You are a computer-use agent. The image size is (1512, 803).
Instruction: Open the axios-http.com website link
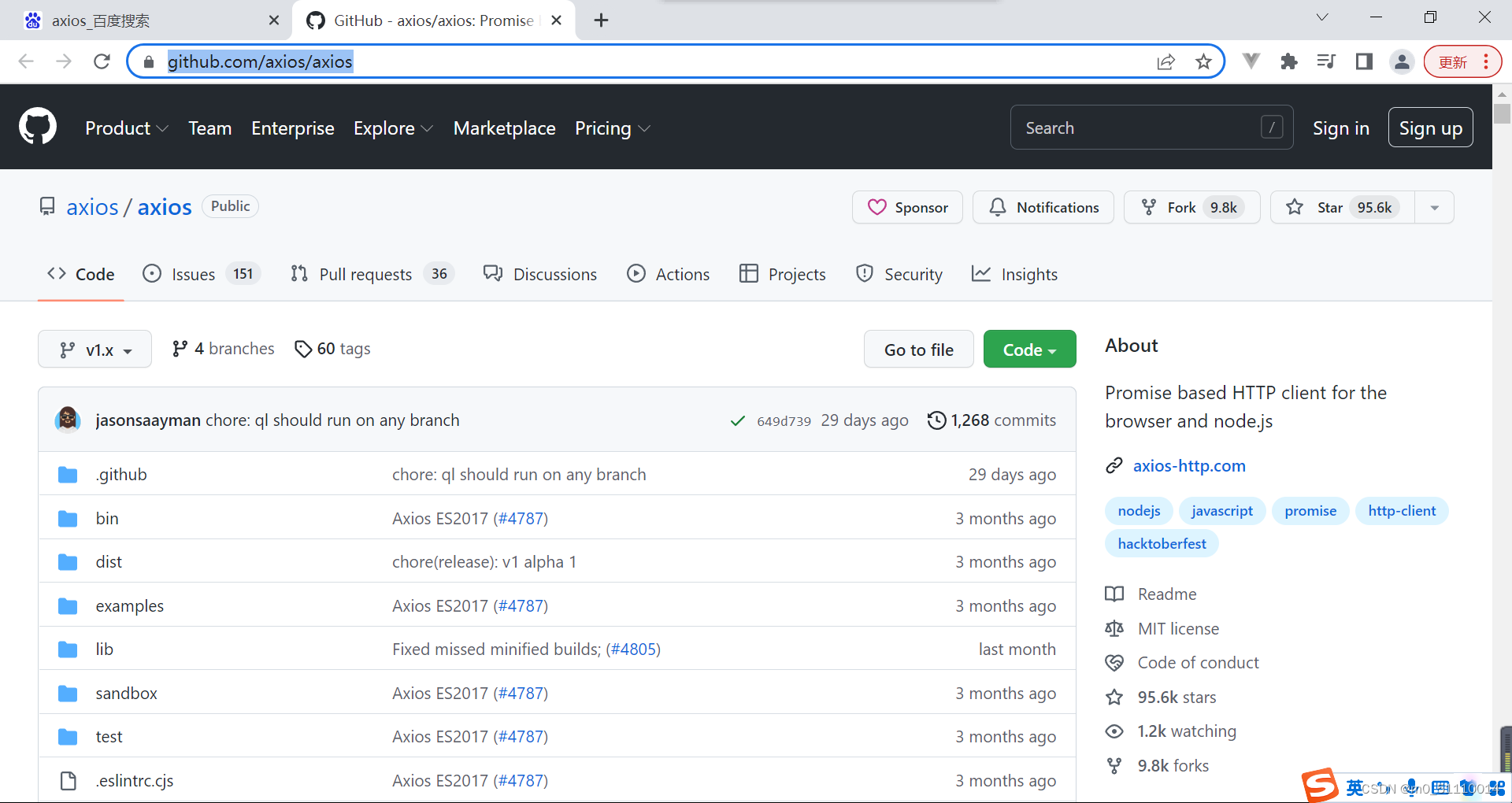[1189, 466]
